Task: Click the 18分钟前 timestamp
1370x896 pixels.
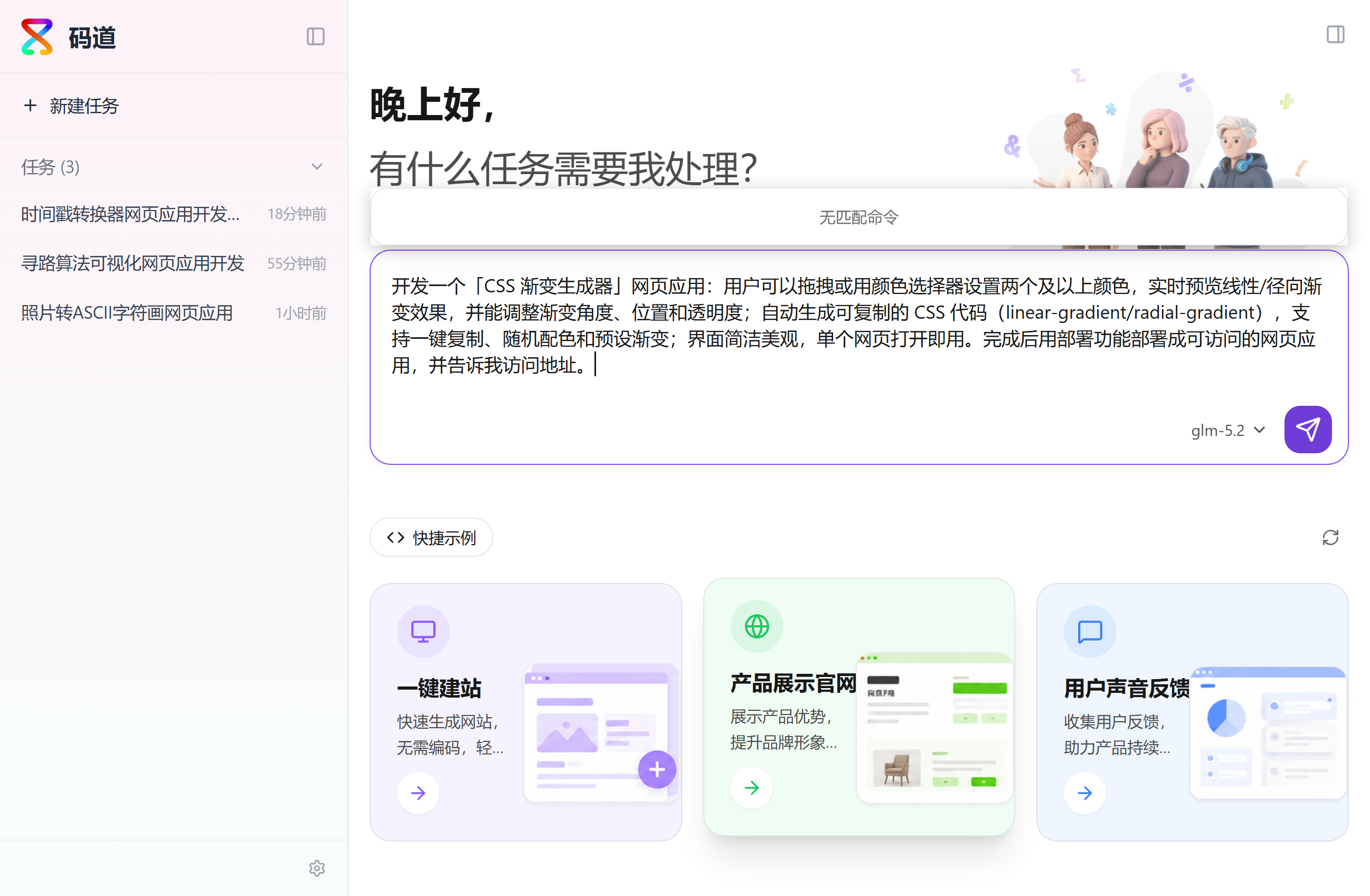Action: pyautogui.click(x=297, y=214)
